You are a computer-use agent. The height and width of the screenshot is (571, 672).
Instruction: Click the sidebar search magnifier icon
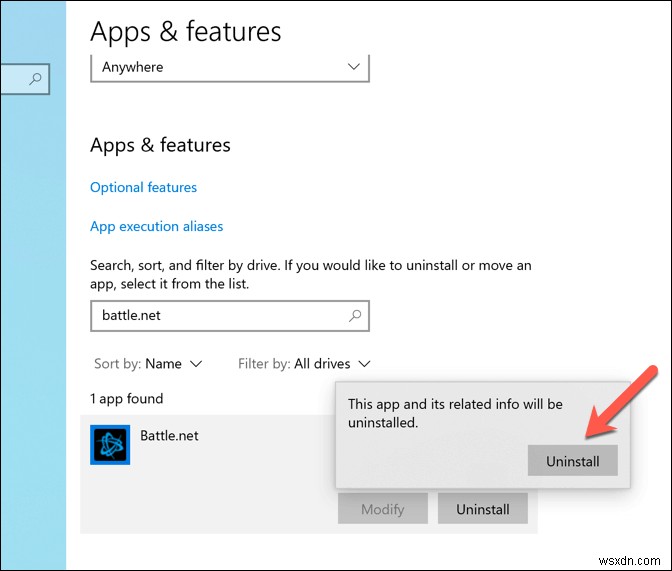point(36,78)
